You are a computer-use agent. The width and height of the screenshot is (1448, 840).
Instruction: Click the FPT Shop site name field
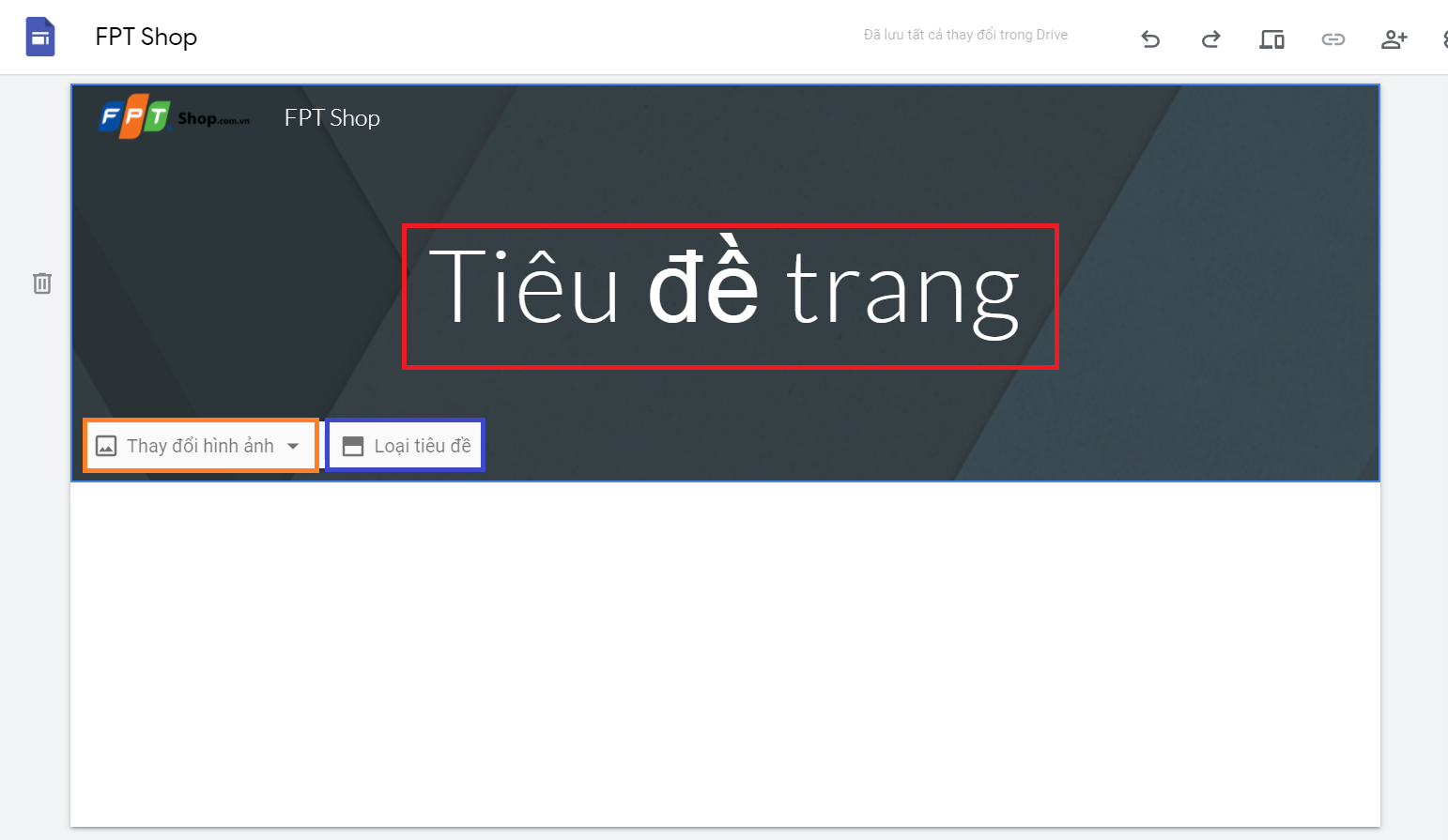coord(146,37)
